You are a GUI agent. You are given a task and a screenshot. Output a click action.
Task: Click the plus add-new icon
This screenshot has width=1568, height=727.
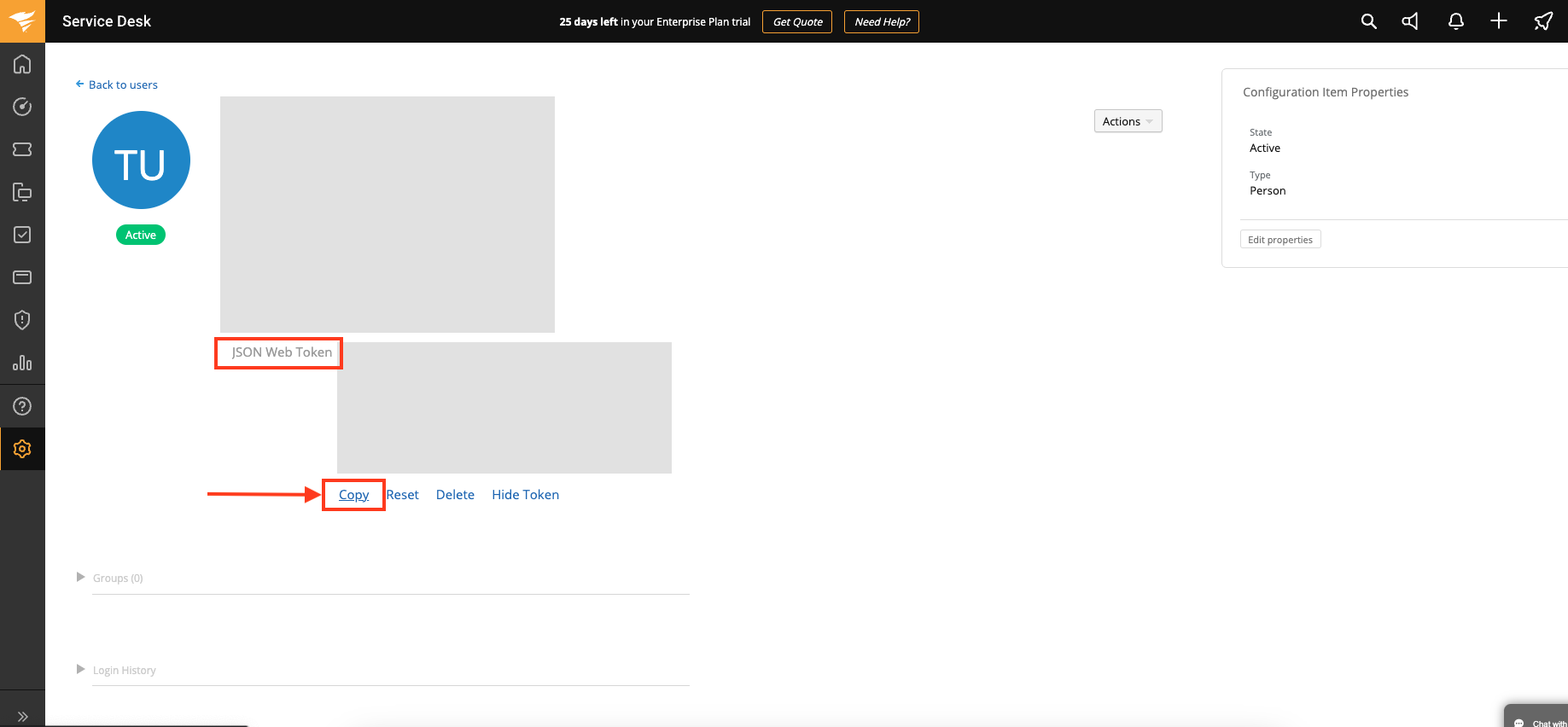click(1499, 21)
